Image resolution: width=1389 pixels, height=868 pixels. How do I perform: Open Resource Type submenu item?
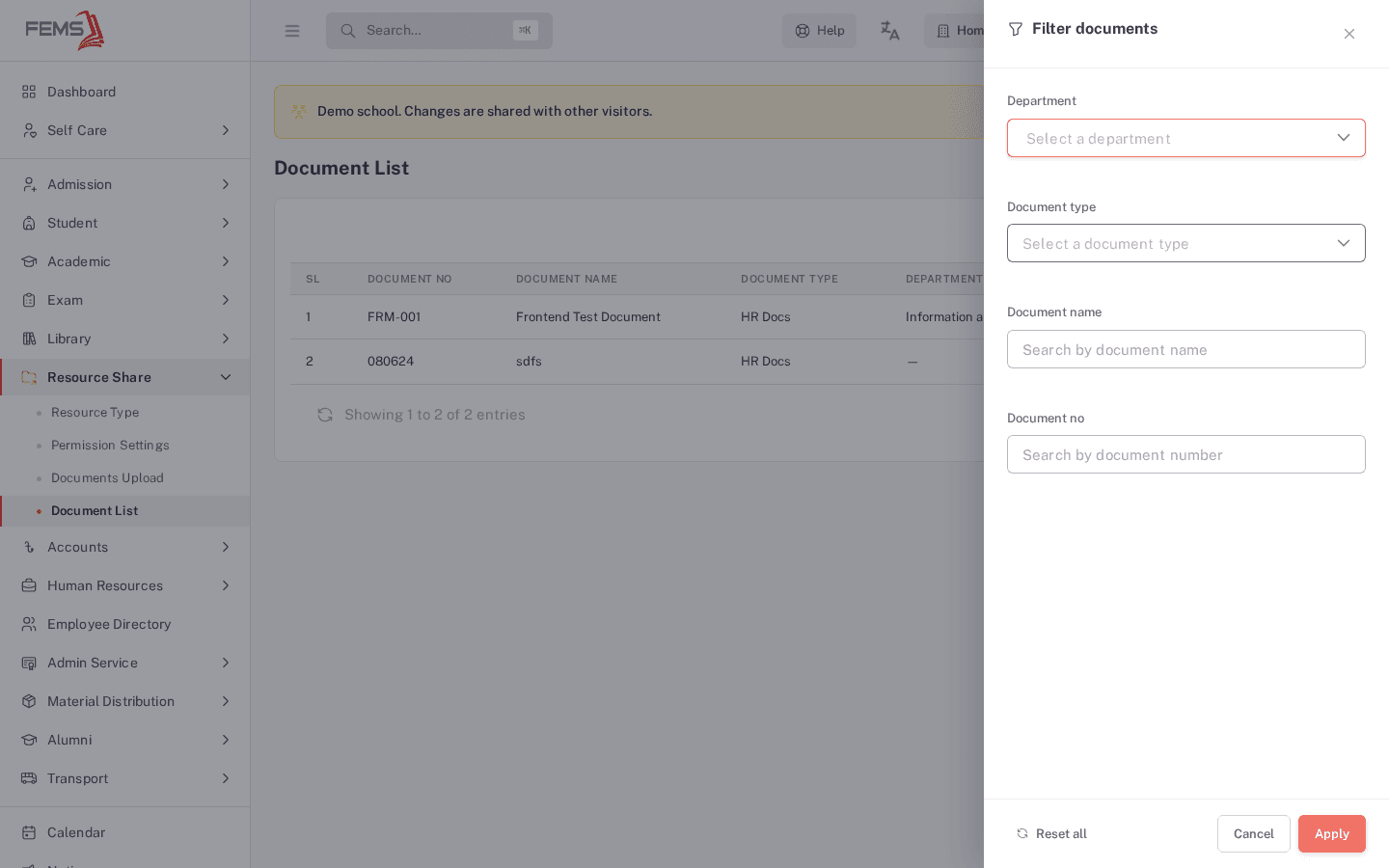click(95, 413)
